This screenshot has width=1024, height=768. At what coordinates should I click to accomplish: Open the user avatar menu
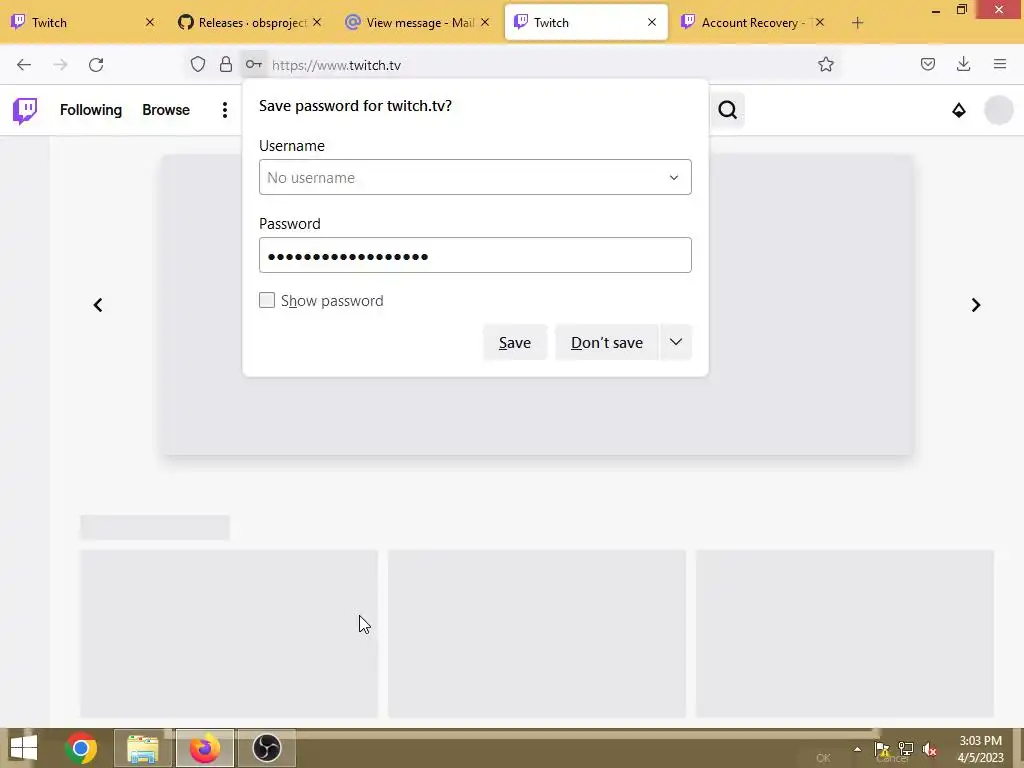(999, 110)
